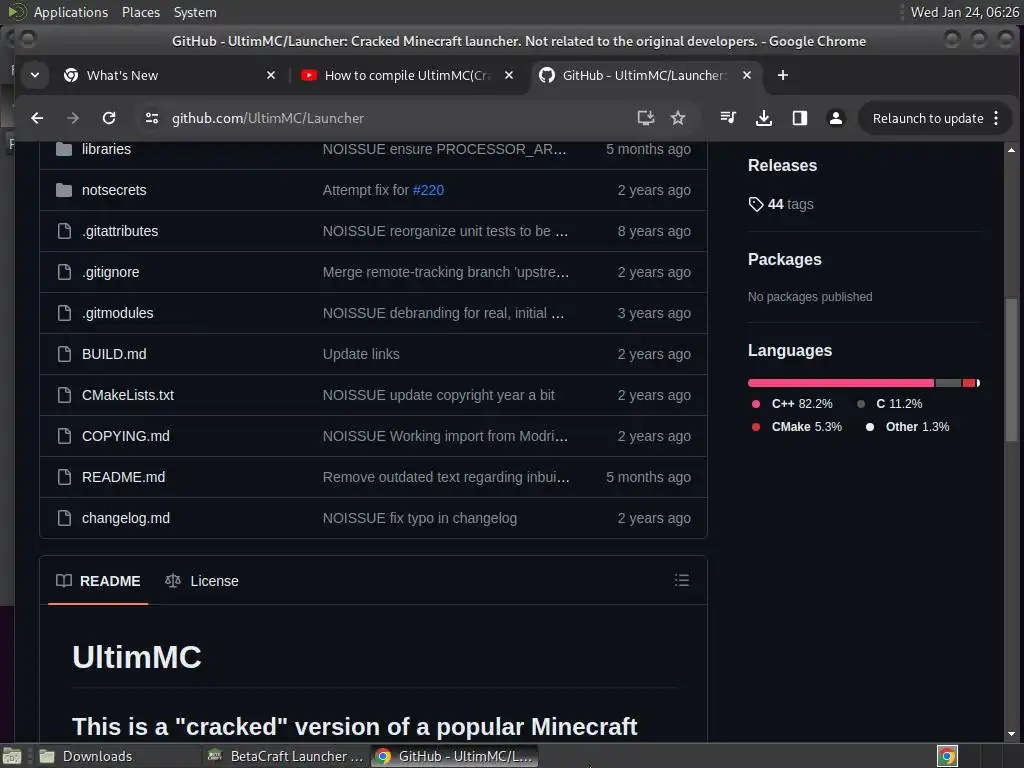Viewport: 1024px width, 768px height.
Task: Open the System menu
Action: click(x=195, y=12)
